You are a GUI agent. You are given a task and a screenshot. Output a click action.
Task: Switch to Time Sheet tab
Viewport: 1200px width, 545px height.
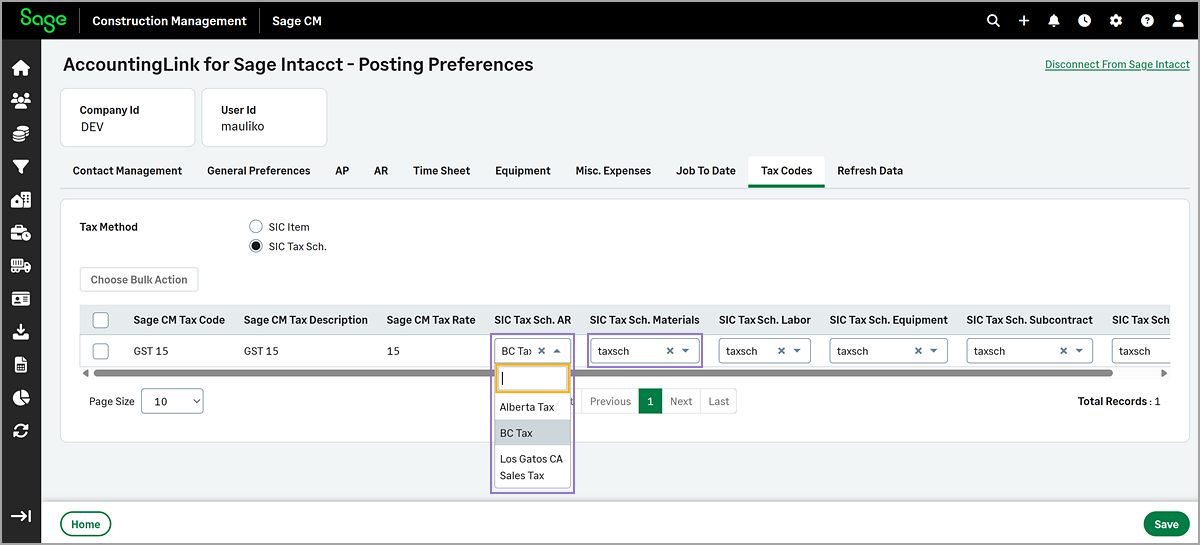tap(441, 171)
